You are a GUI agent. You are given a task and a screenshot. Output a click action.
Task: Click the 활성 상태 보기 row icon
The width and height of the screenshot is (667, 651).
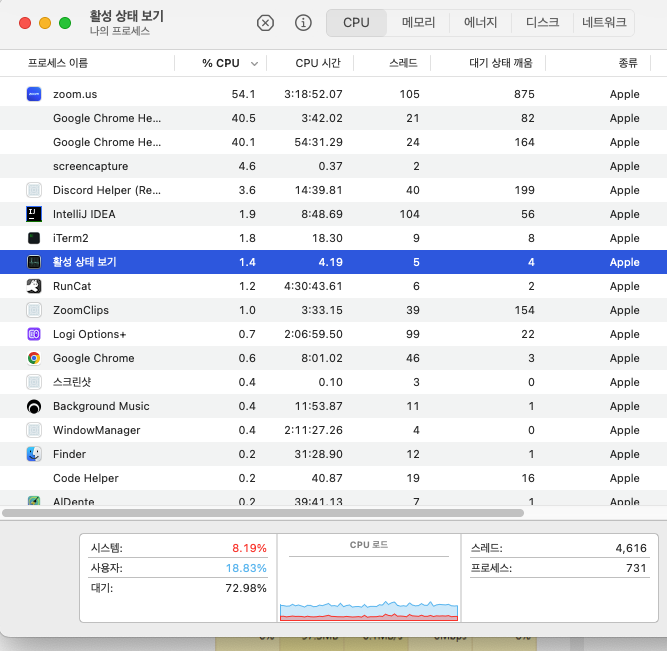click(34, 262)
